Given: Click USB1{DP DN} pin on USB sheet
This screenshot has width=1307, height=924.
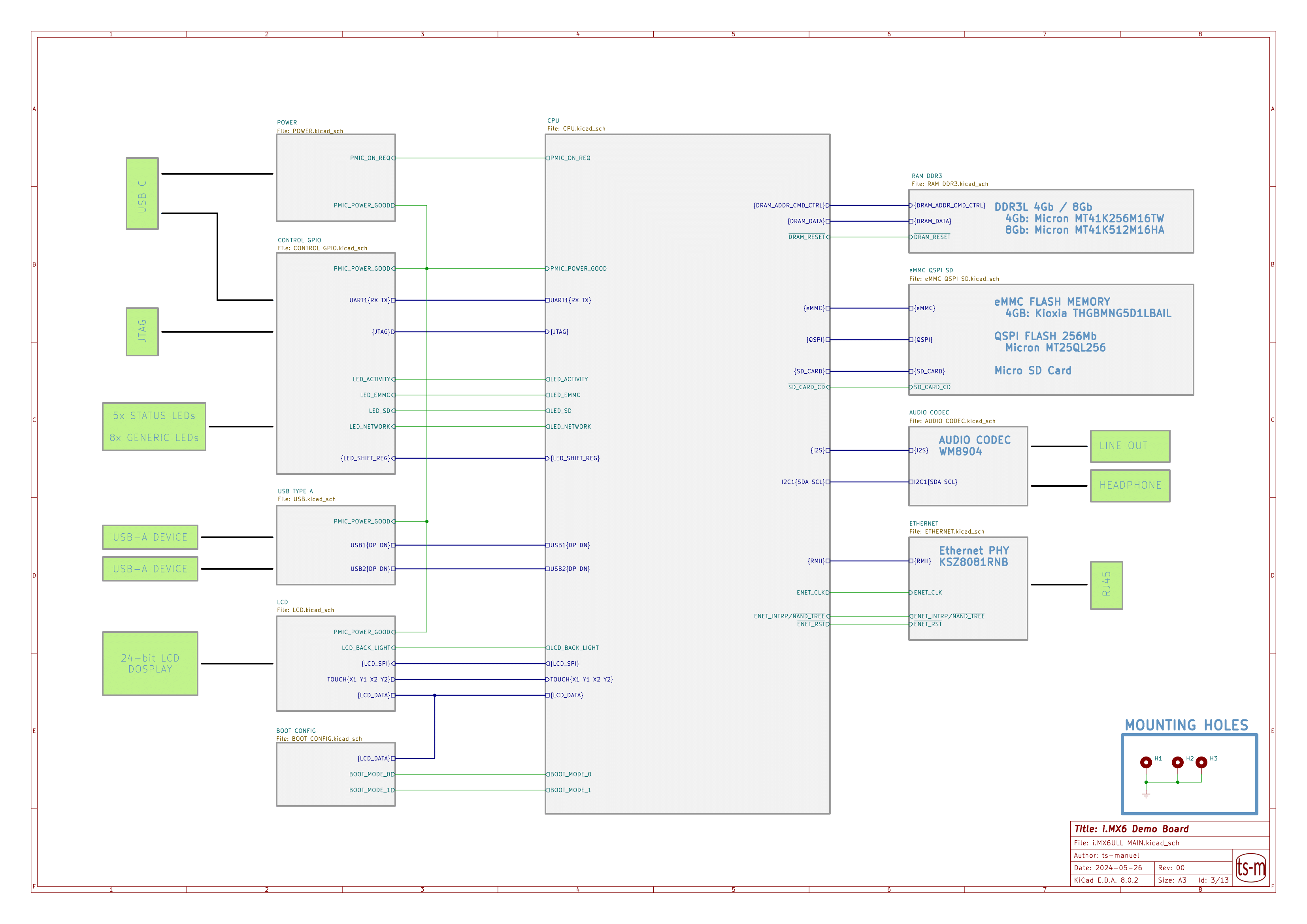Looking at the screenshot, I should point(372,545).
